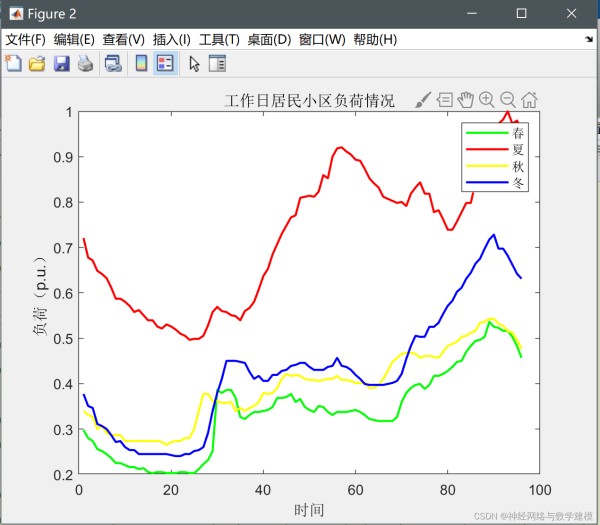Click the plot title 工作日居民小区负荷情况
Image resolution: width=600 pixels, height=525 pixels.
(x=309, y=101)
